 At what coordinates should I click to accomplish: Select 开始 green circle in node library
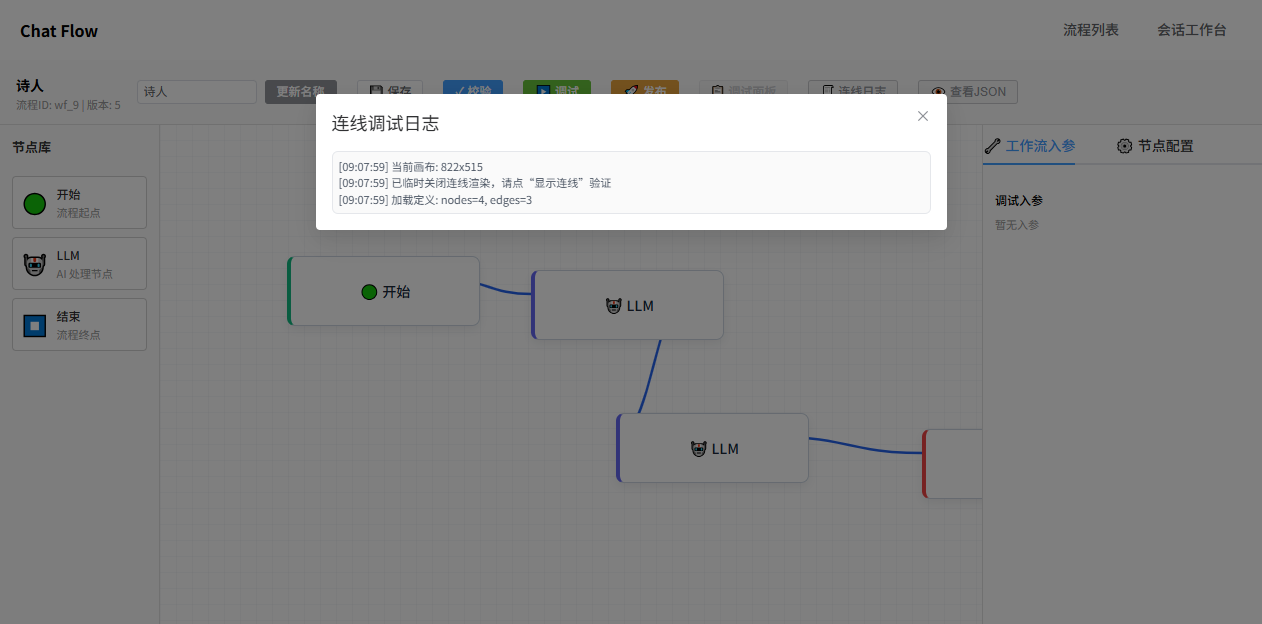(79, 202)
